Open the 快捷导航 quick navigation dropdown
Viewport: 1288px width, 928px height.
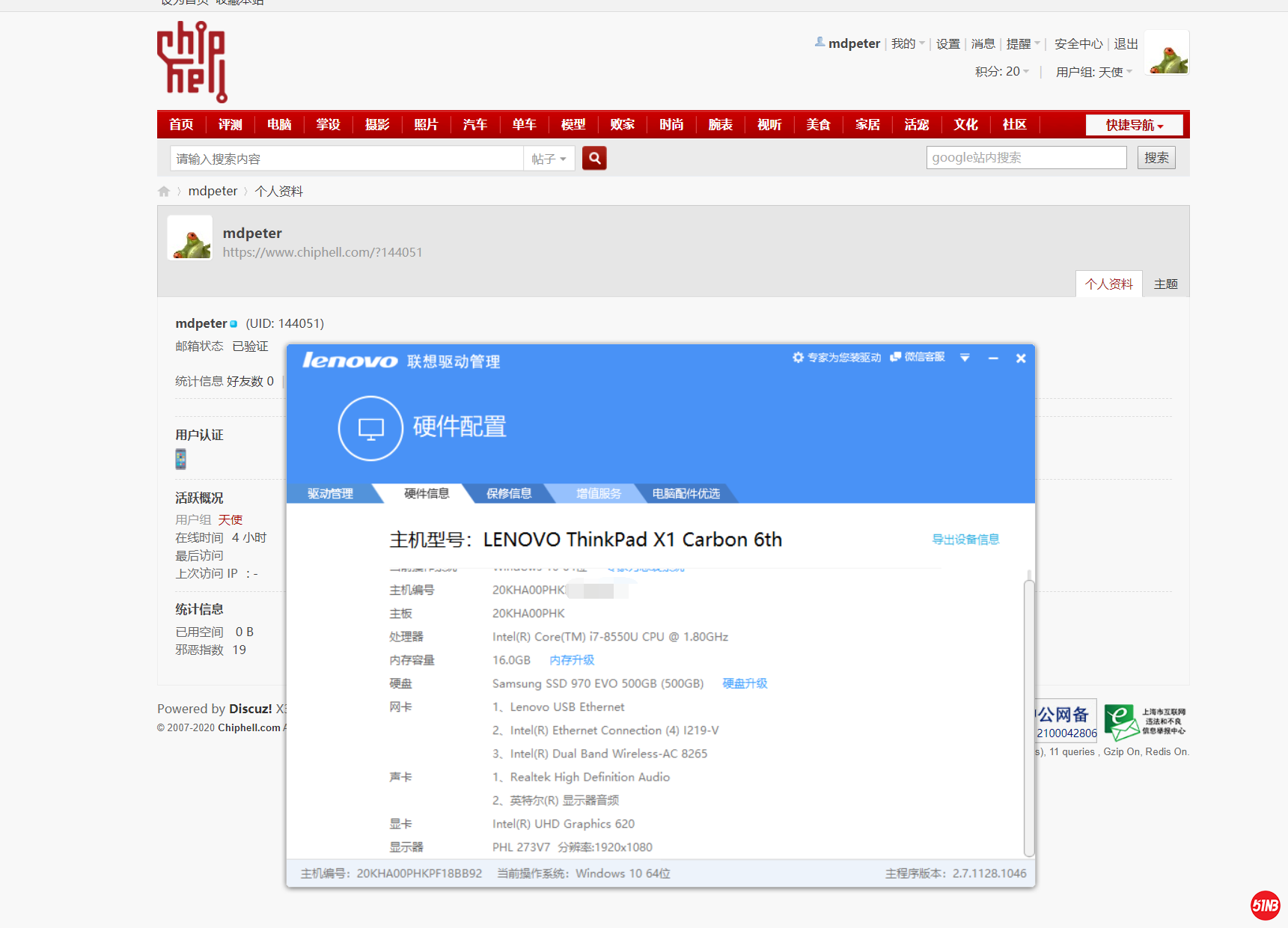(1134, 125)
